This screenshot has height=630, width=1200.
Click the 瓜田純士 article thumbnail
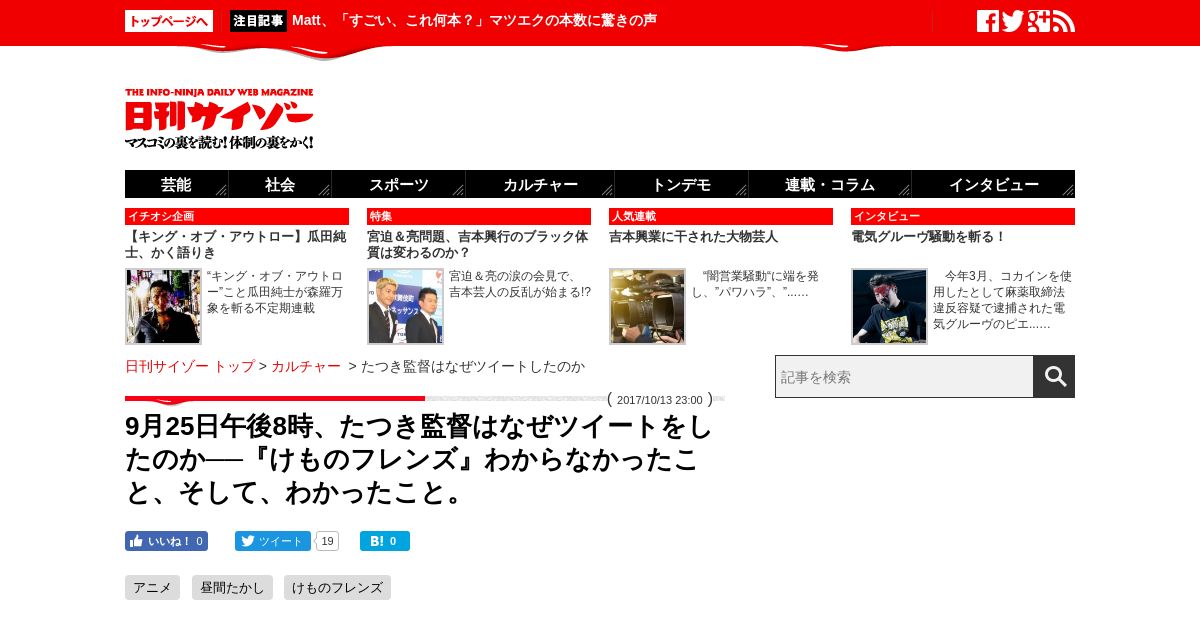coord(163,306)
